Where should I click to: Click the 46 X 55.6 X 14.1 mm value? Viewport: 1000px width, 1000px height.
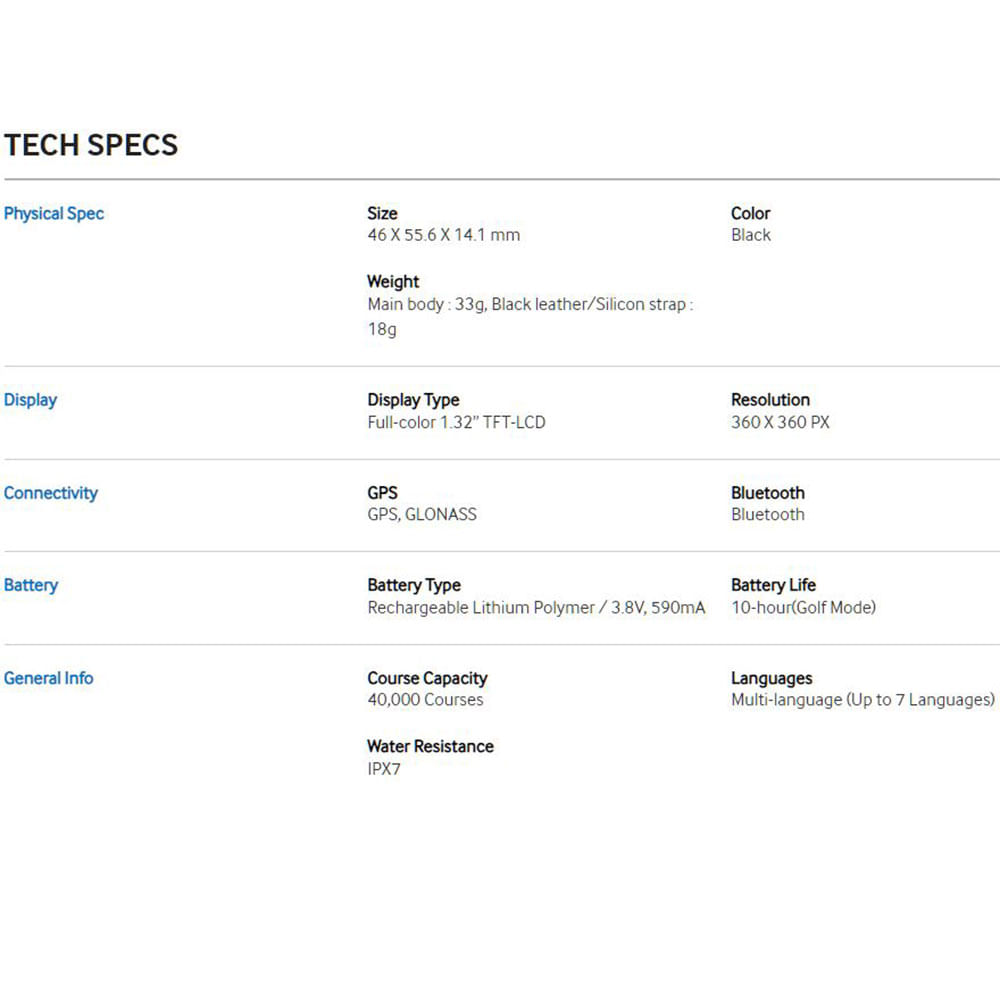(443, 235)
